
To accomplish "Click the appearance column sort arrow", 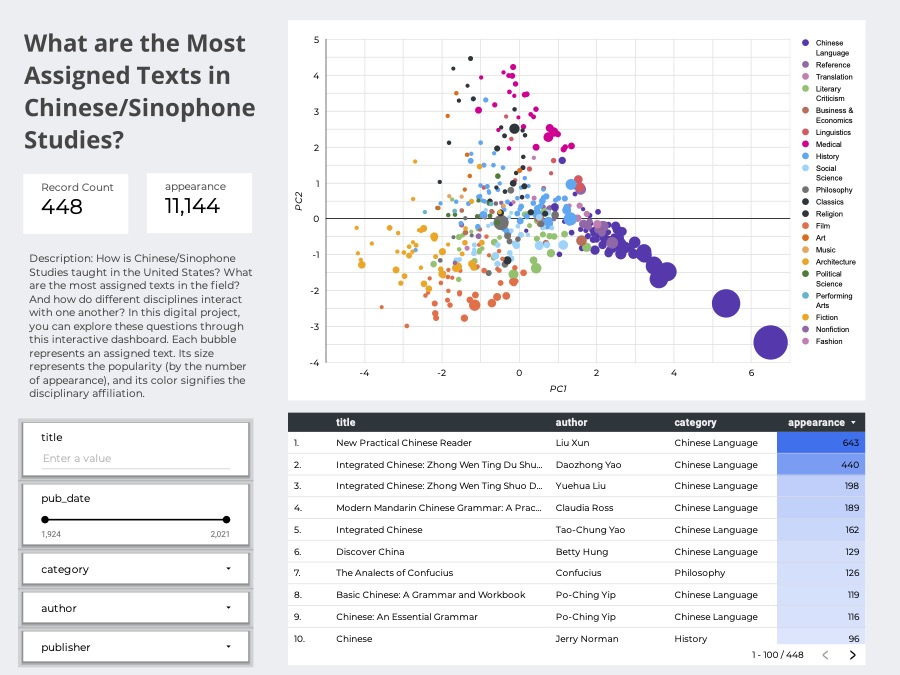I will 853,423.
